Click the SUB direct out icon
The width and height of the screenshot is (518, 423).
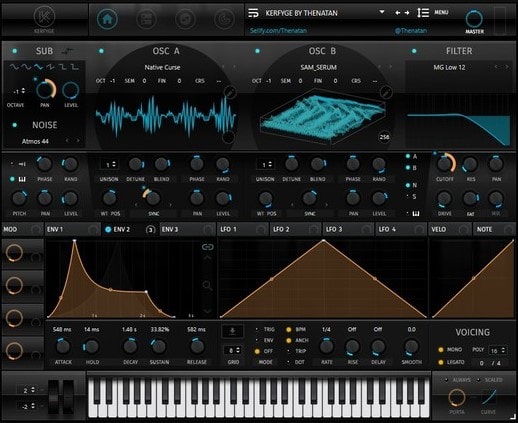(68, 51)
